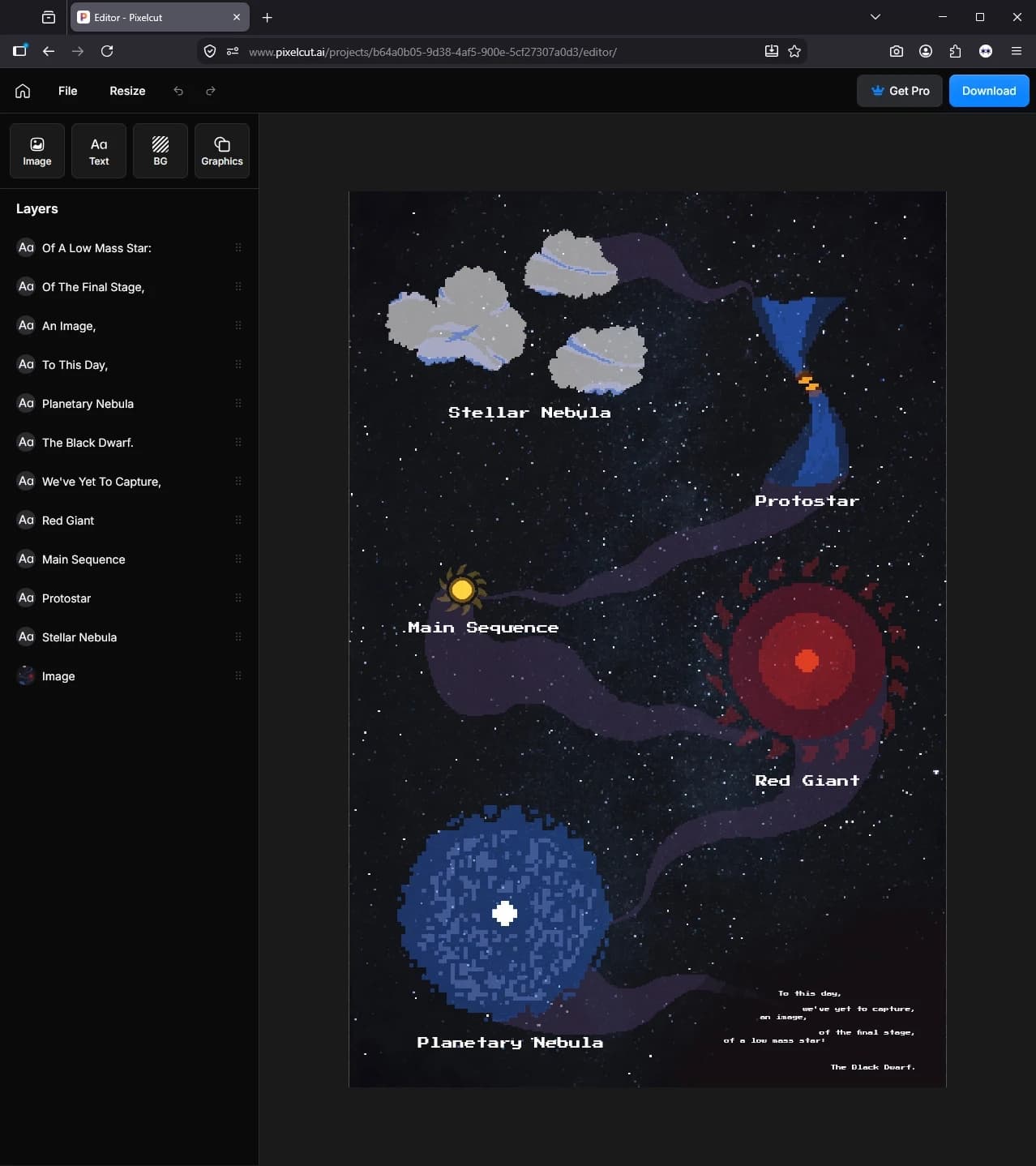
Task: Click the 'Planetary Nebula' canvas text
Action: [x=510, y=1043]
